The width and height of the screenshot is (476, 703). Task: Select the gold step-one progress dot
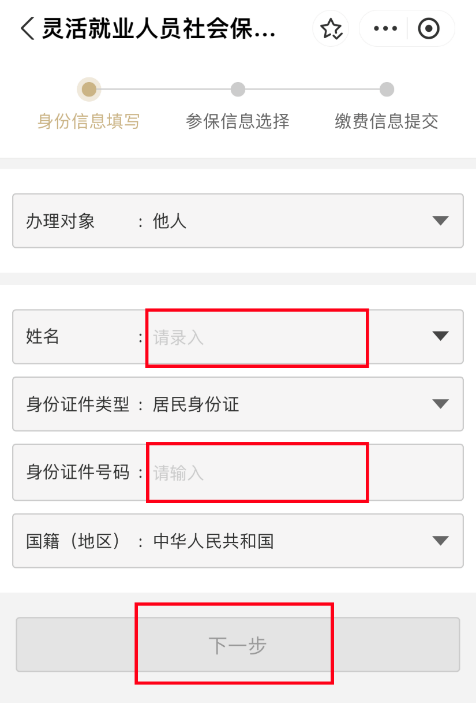tap(89, 89)
